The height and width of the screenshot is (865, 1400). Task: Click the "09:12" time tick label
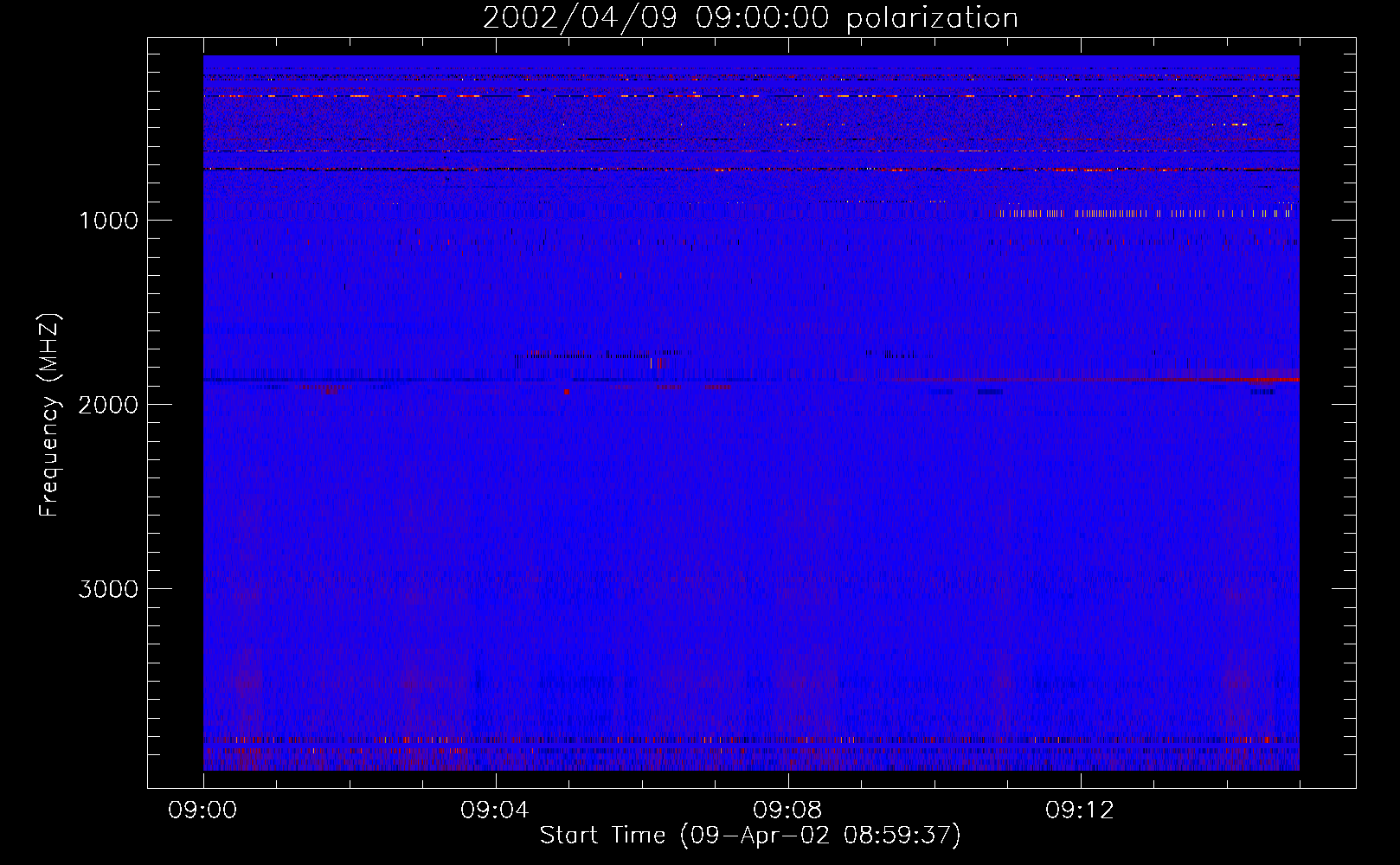tap(1080, 811)
